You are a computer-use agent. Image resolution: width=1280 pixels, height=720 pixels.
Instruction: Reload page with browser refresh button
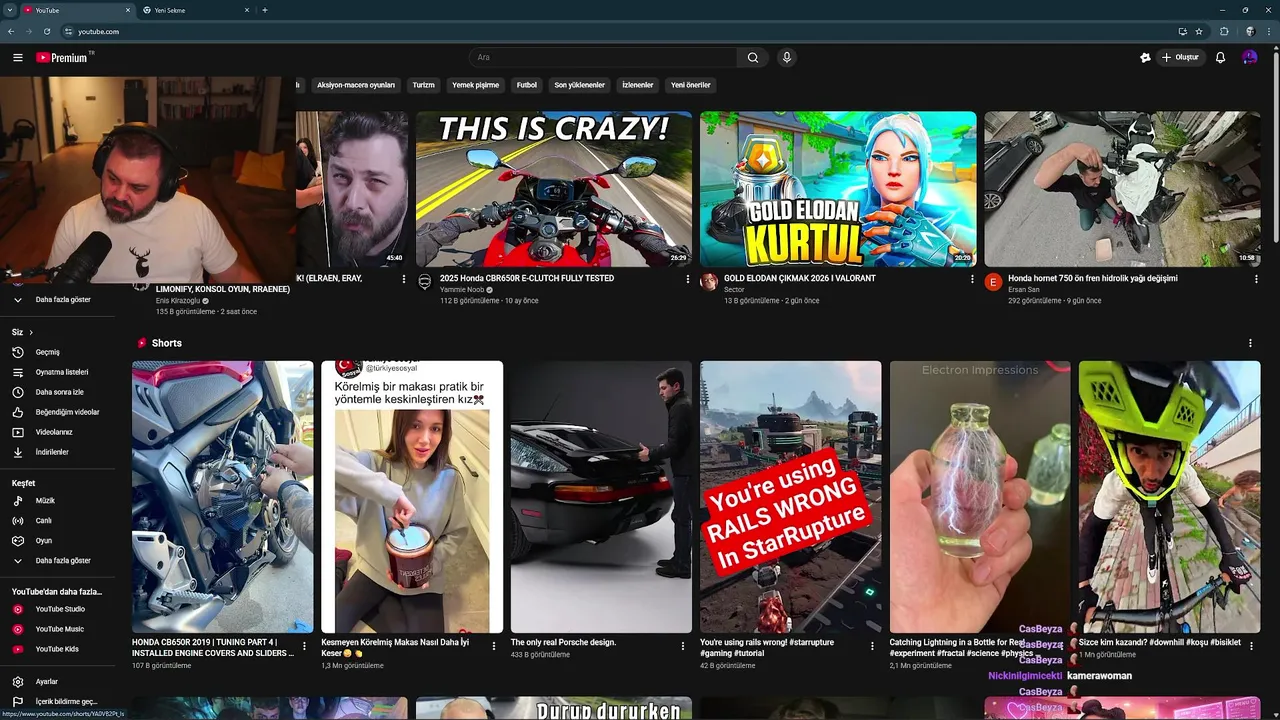[47, 31]
